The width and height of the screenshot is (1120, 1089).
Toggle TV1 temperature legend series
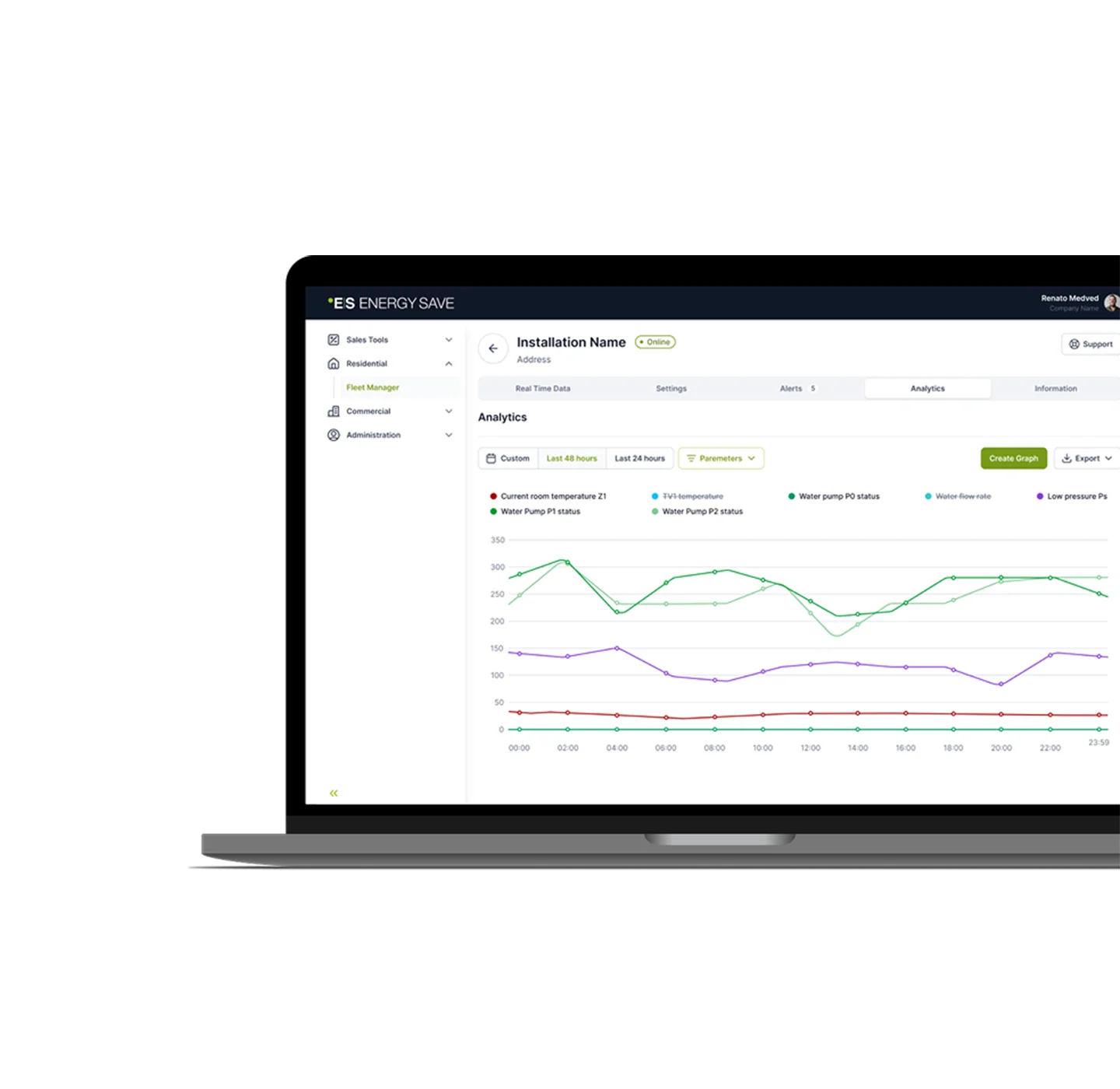(691, 496)
